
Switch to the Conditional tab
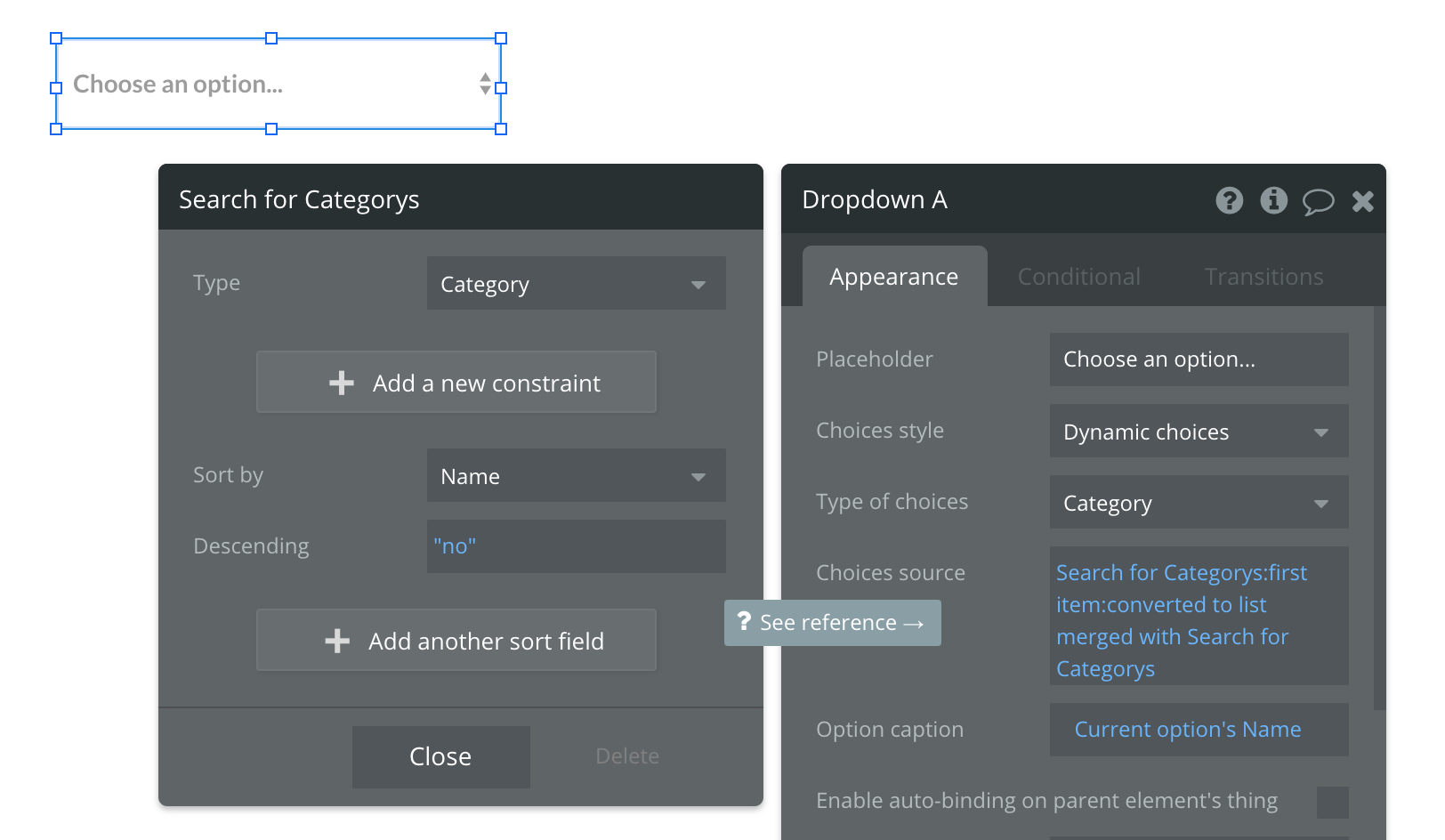pos(1078,277)
